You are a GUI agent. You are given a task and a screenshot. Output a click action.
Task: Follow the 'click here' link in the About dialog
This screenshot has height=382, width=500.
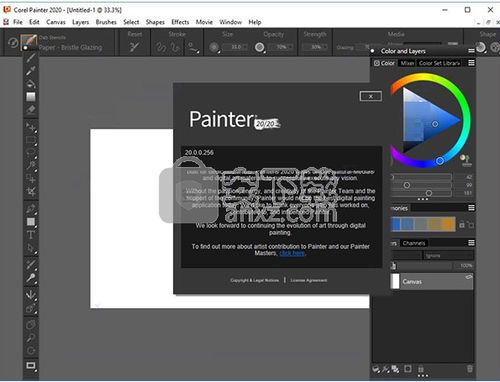tap(292, 253)
